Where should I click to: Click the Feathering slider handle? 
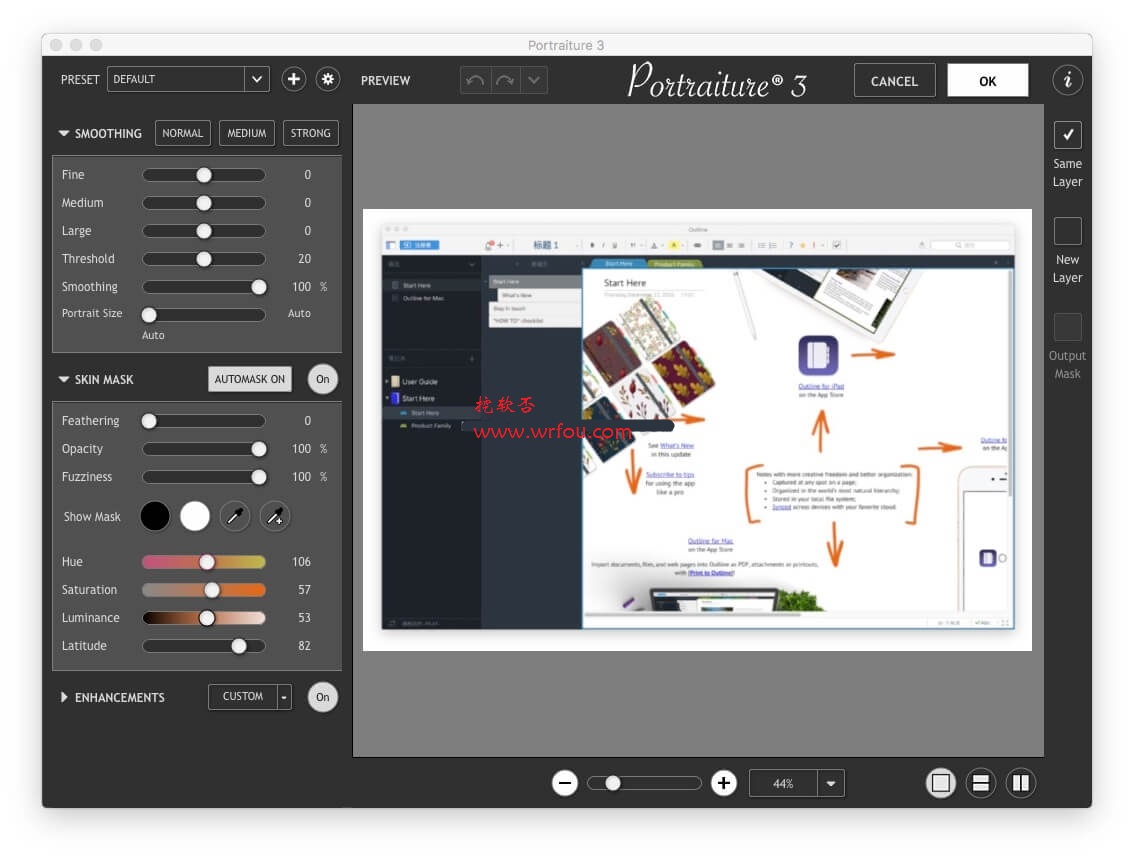pyautogui.click(x=149, y=421)
